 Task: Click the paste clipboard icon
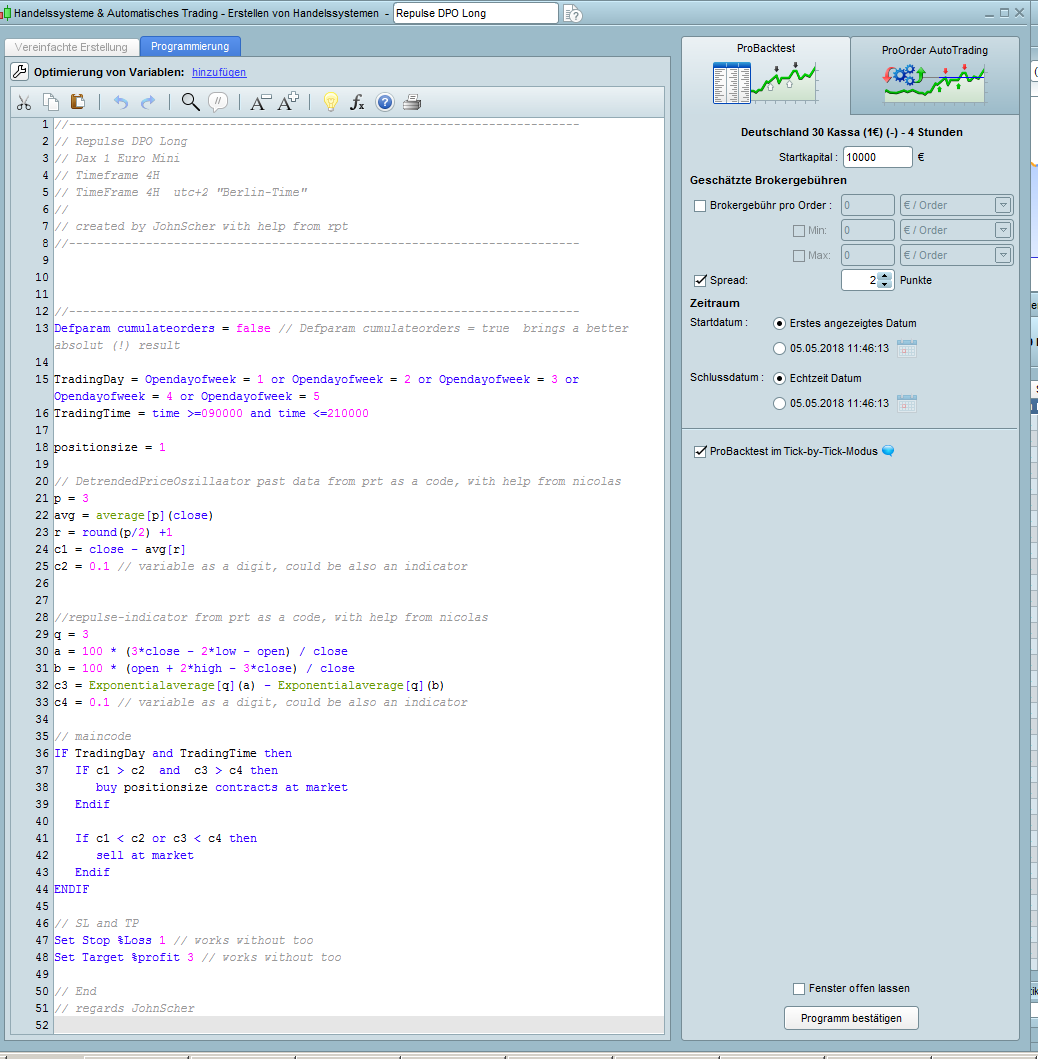tap(78, 102)
